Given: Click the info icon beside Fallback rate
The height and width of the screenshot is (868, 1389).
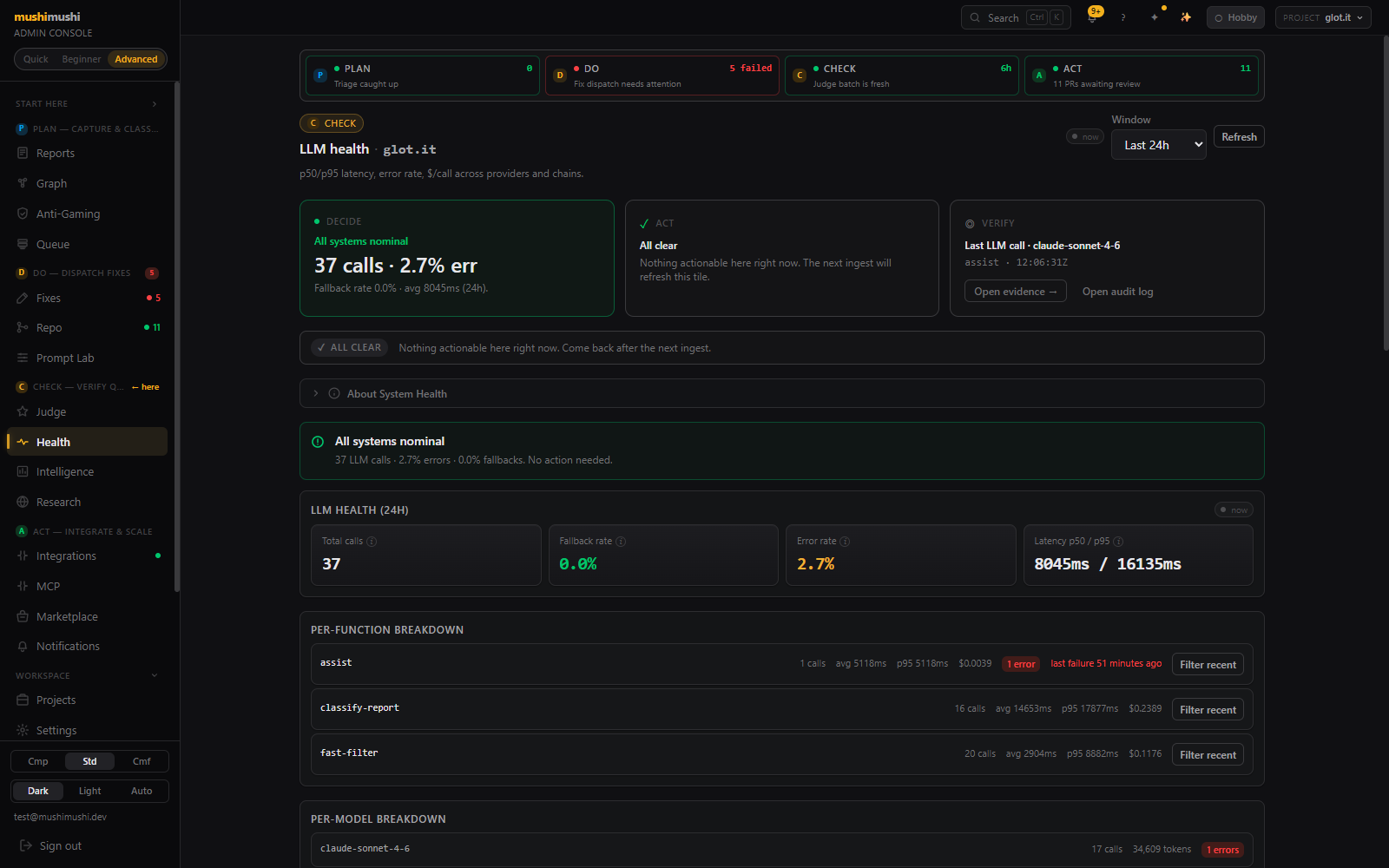Looking at the screenshot, I should pyautogui.click(x=621, y=541).
